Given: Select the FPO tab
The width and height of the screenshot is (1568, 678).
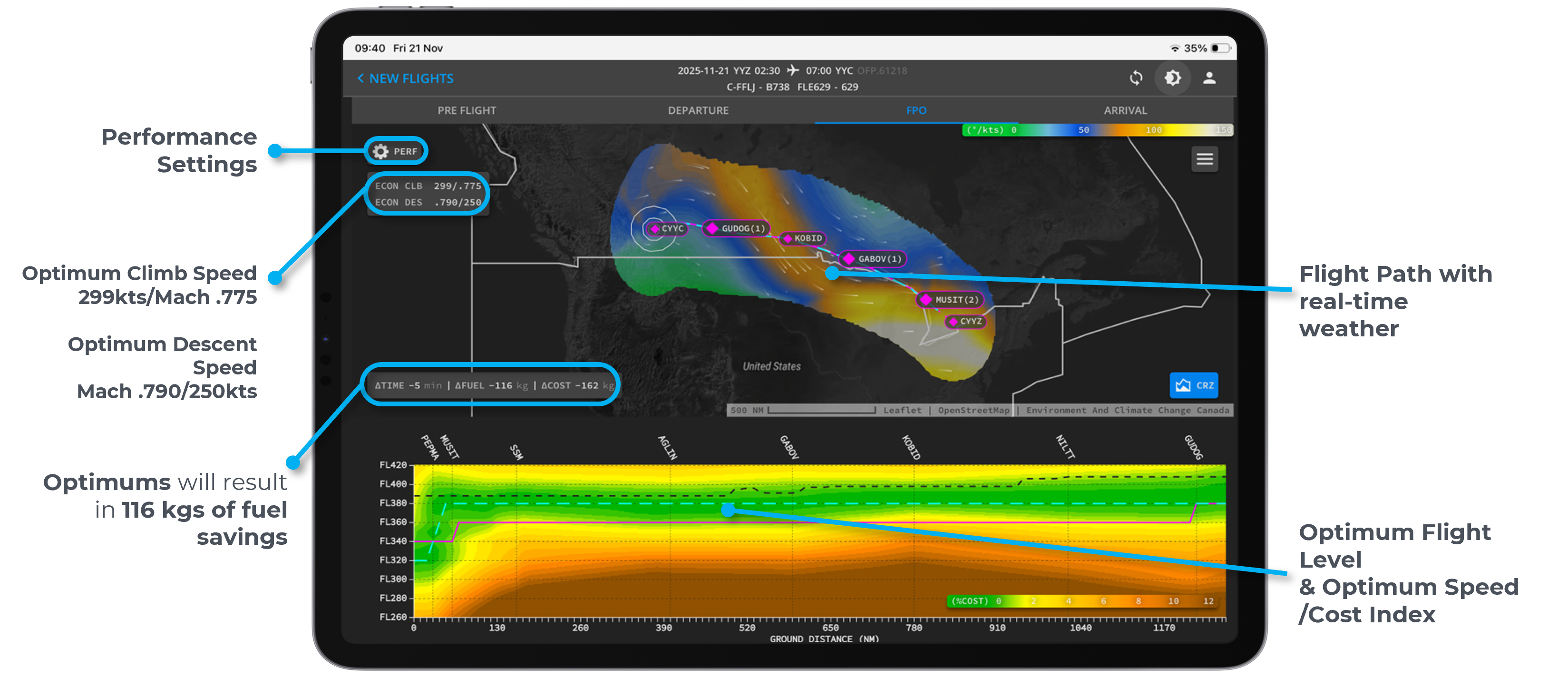Looking at the screenshot, I should click(916, 111).
